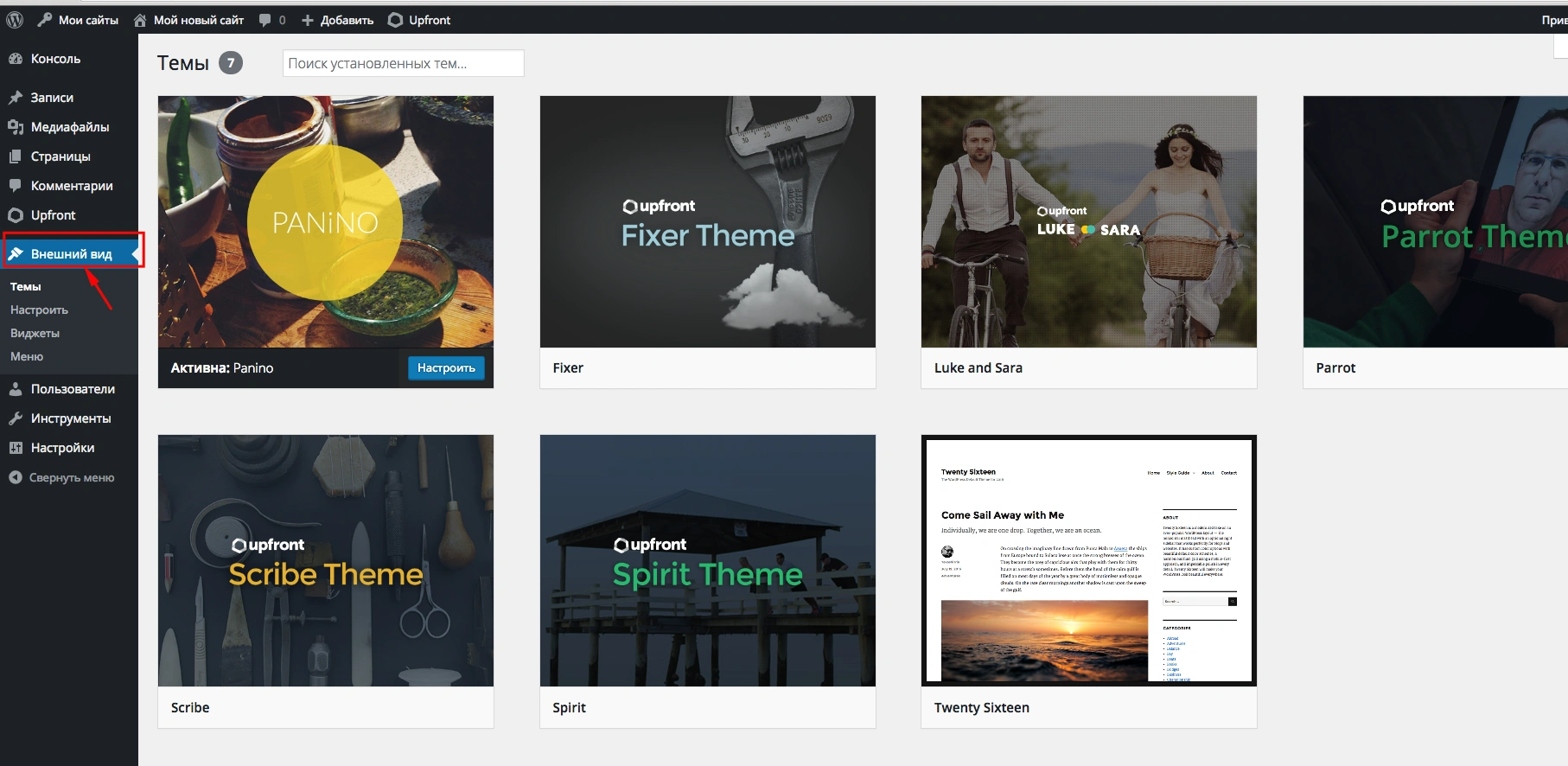Select the Scribe theme thumbnail
This screenshot has width=1568, height=766.
326,560
